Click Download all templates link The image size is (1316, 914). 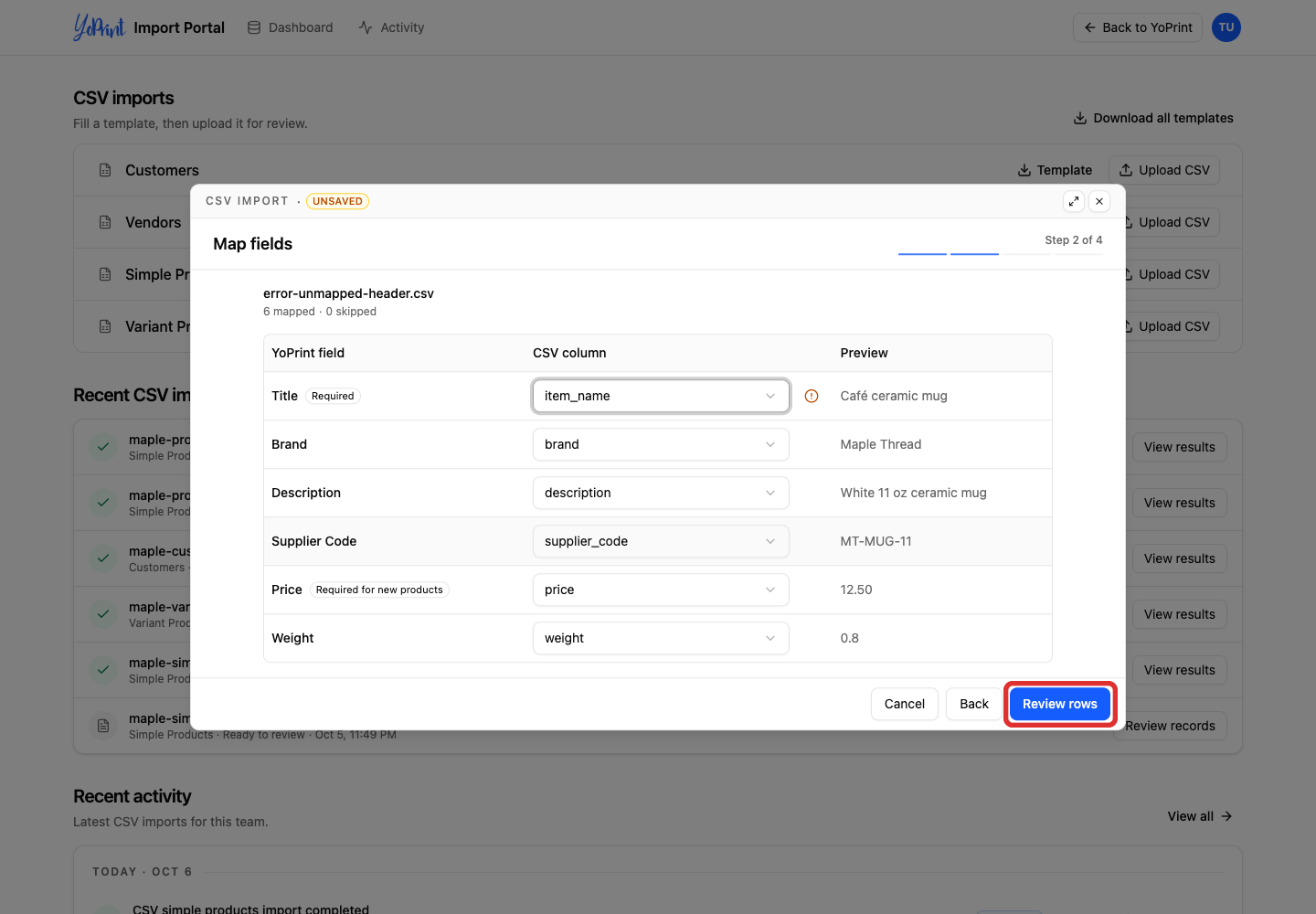1153,118
